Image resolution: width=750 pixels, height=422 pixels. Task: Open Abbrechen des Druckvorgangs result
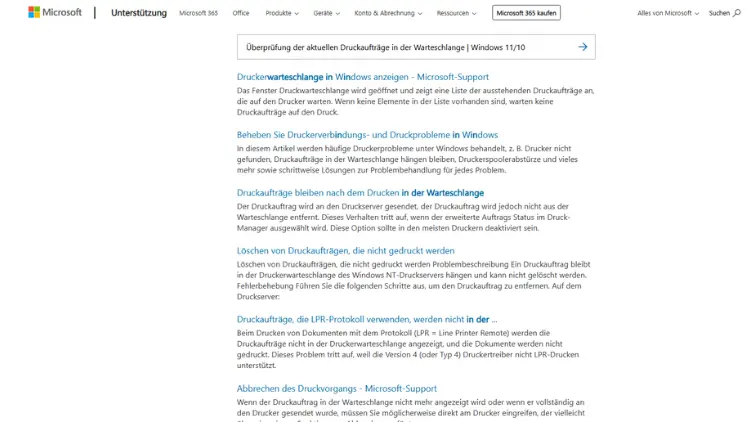point(337,389)
